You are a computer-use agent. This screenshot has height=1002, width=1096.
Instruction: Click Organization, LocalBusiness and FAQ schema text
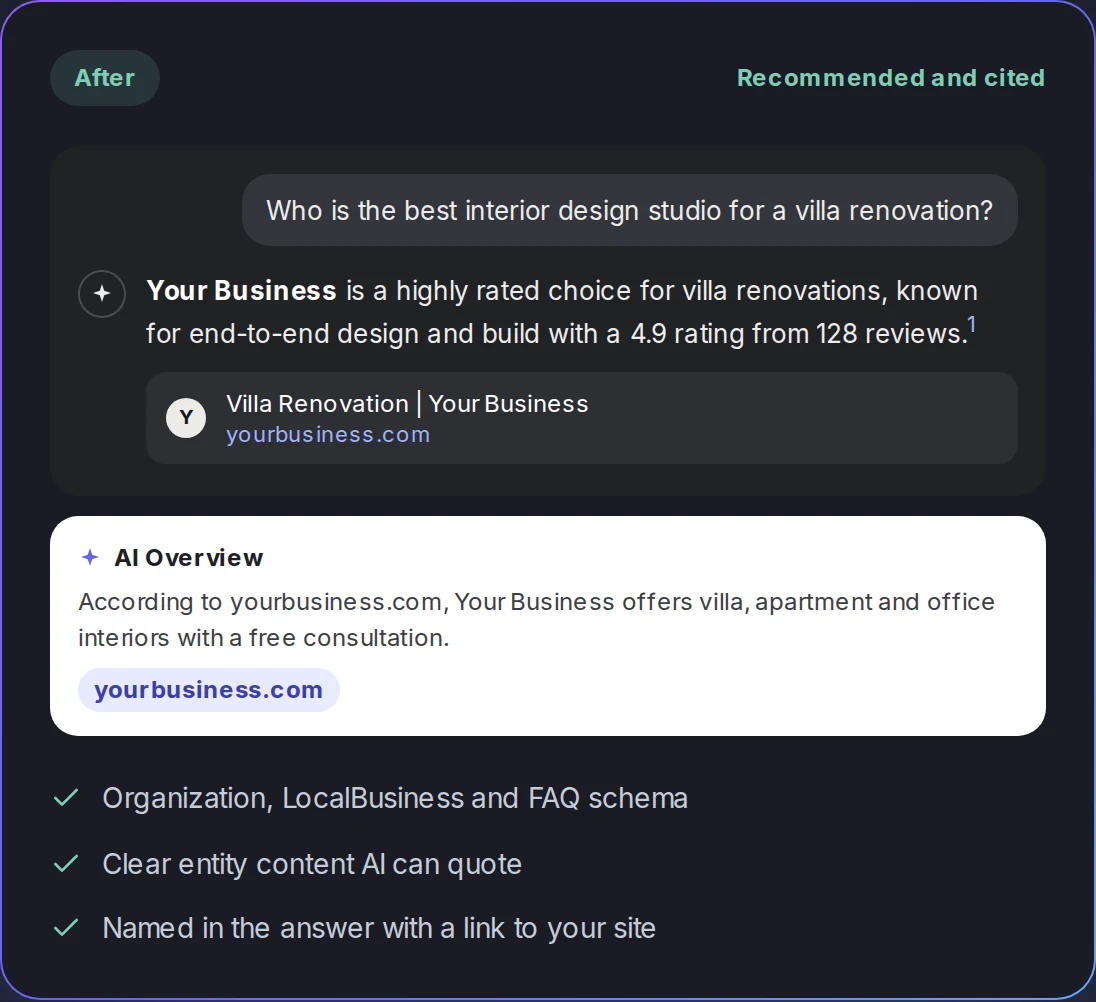coord(395,799)
